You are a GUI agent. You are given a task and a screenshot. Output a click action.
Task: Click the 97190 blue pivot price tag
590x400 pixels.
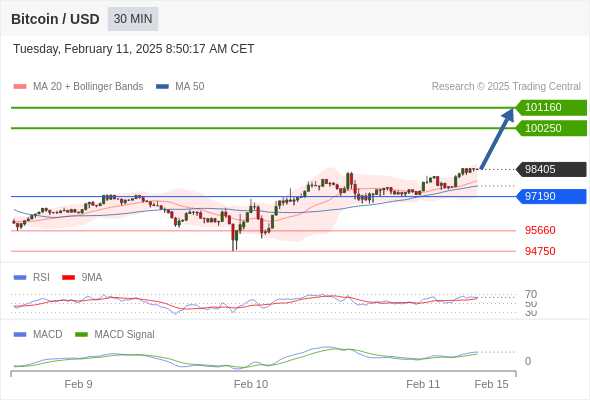pyautogui.click(x=551, y=196)
